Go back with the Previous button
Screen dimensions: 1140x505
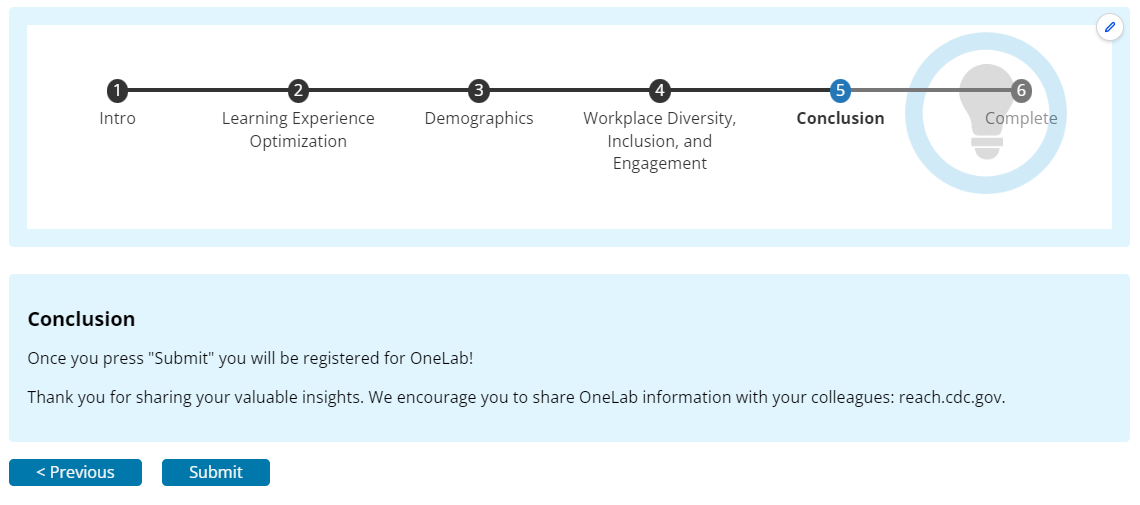coord(75,472)
